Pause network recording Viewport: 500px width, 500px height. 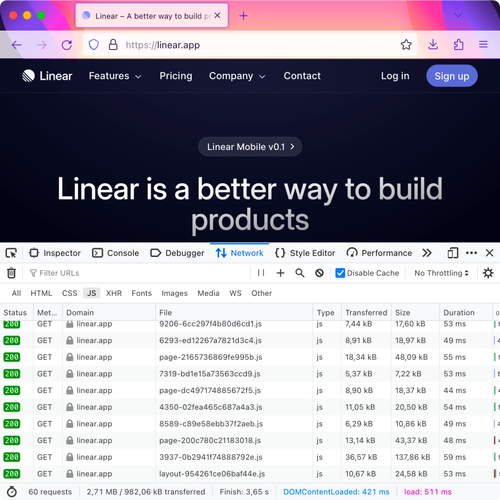(261, 273)
